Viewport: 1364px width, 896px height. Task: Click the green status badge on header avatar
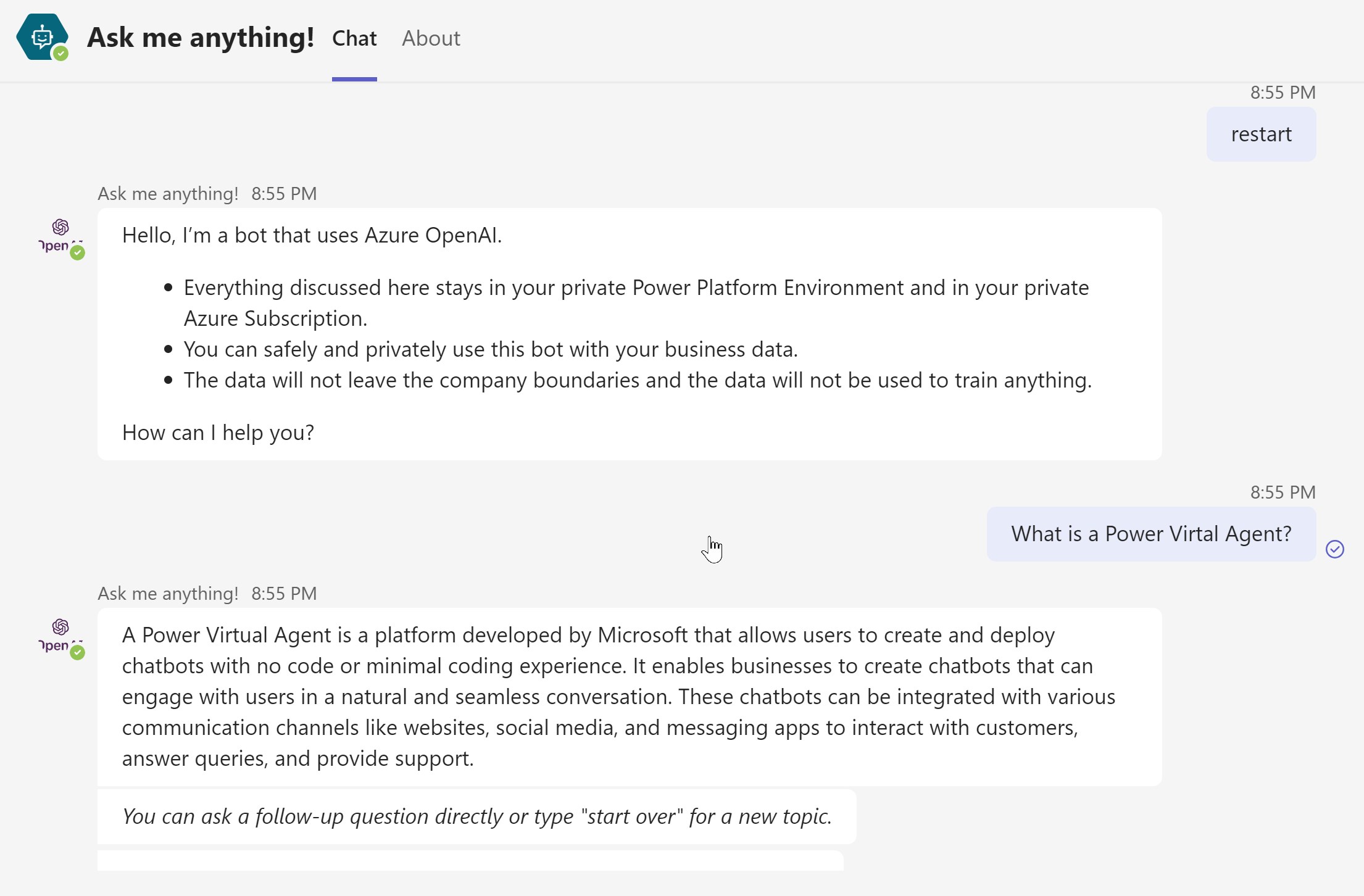pos(60,54)
